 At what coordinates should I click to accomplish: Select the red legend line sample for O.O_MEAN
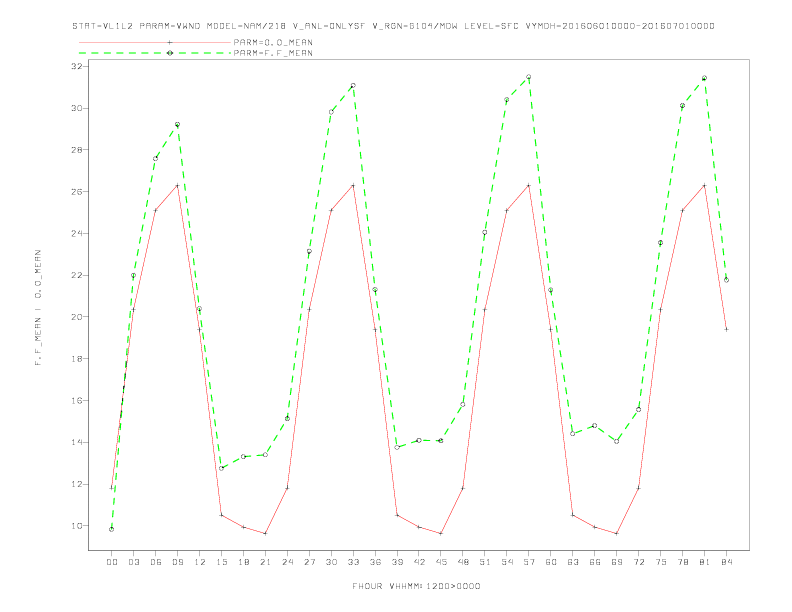click(x=155, y=42)
